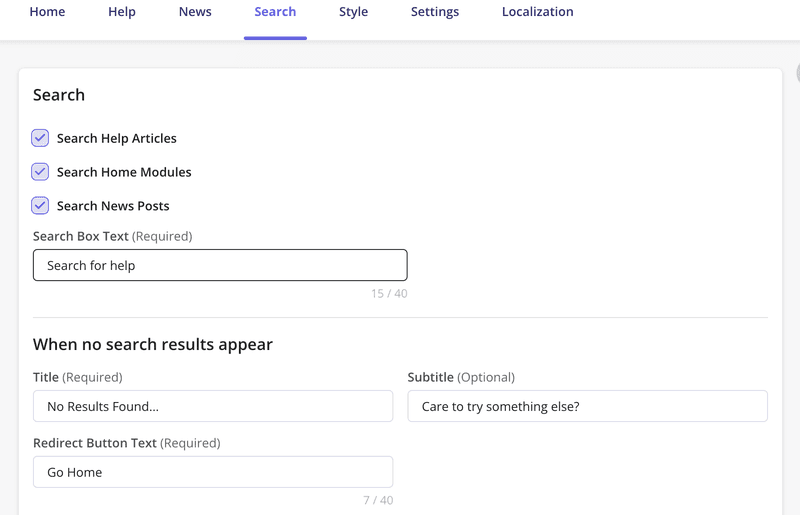Focus the Title field with No Results Found

click(x=213, y=406)
